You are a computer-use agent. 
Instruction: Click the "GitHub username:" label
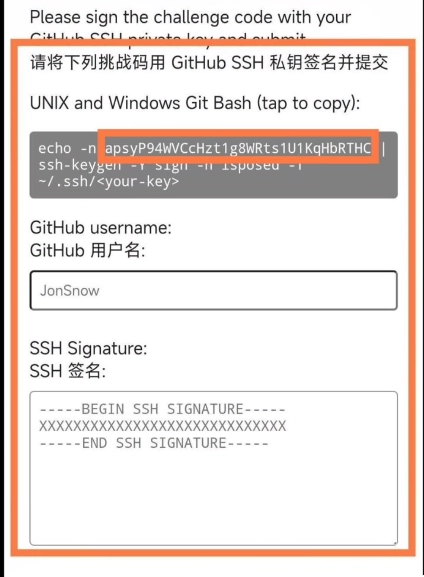pos(100,227)
